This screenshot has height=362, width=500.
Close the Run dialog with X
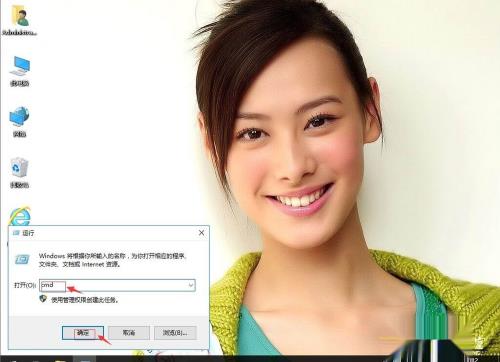[x=201, y=233]
